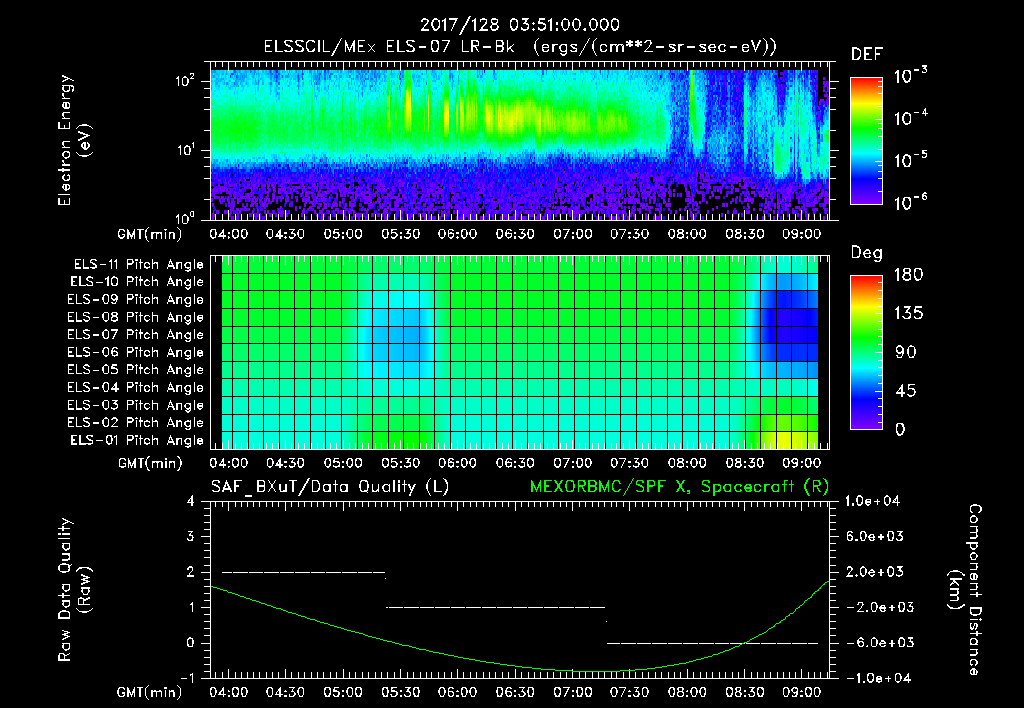Click the SAF_BXuT/Data Quality (L) title
The width and height of the screenshot is (1024, 708).
tap(330, 487)
